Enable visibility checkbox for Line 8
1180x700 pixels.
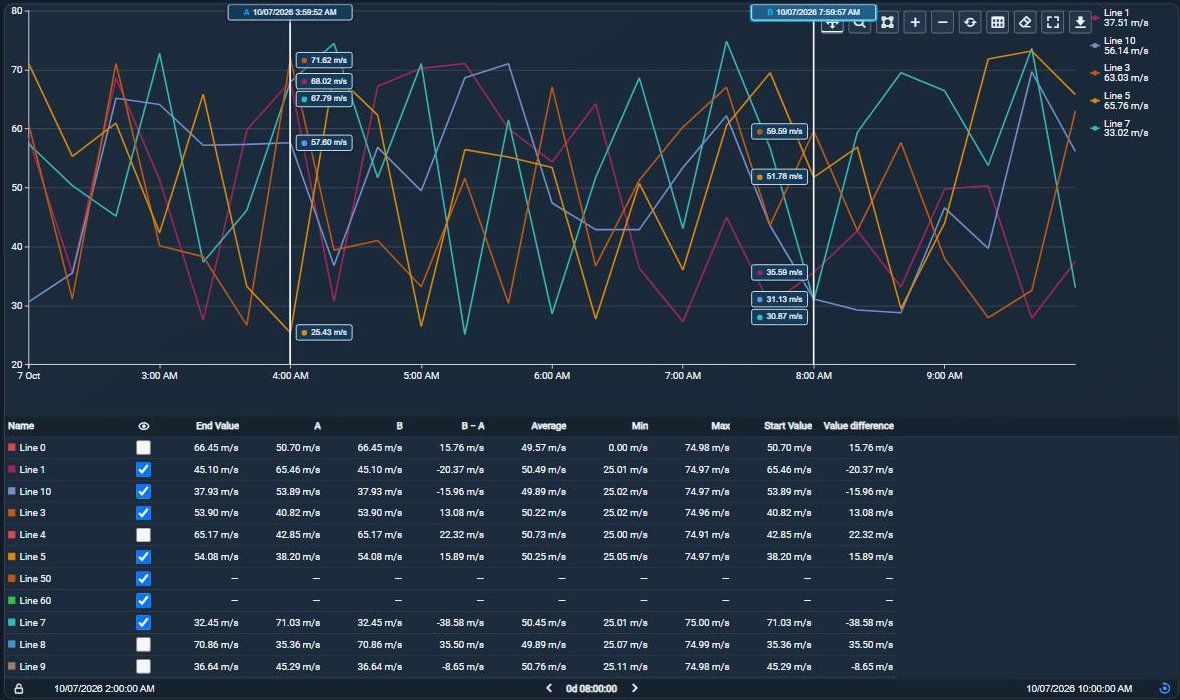144,644
